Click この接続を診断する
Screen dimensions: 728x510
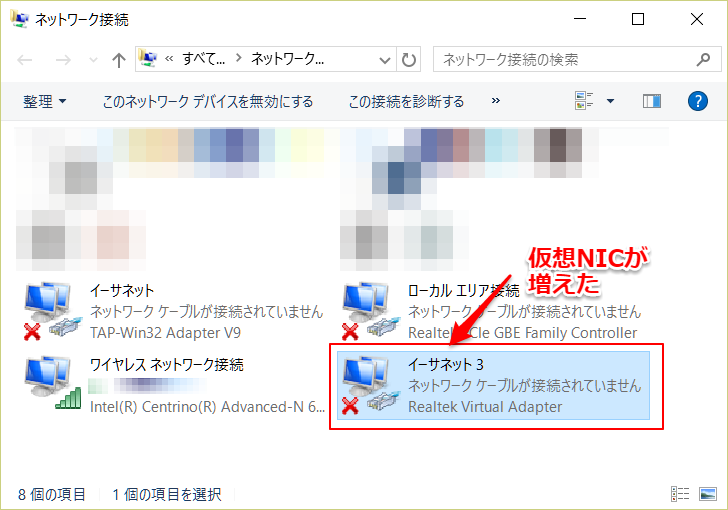pos(406,101)
